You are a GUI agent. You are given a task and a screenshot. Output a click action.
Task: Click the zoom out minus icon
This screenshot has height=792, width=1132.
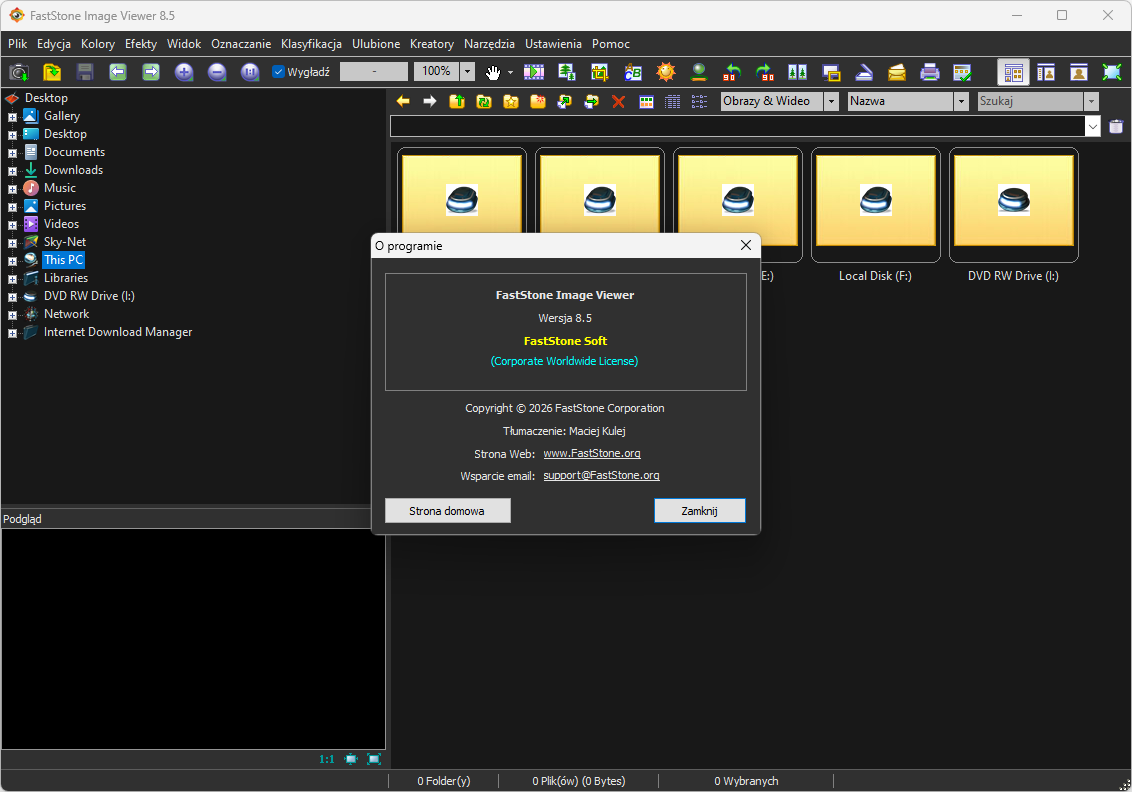tap(217, 72)
